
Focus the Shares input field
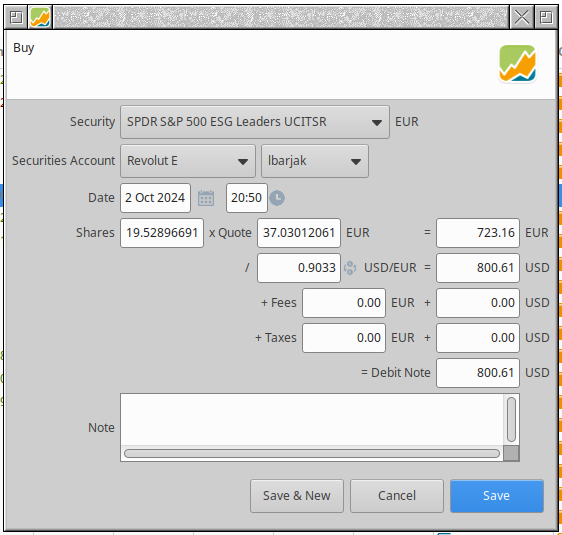(x=162, y=233)
